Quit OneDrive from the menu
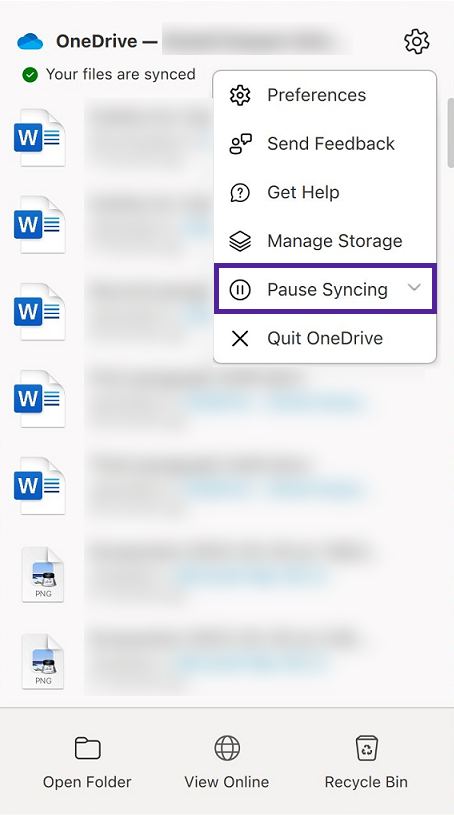This screenshot has width=454, height=815. (325, 338)
